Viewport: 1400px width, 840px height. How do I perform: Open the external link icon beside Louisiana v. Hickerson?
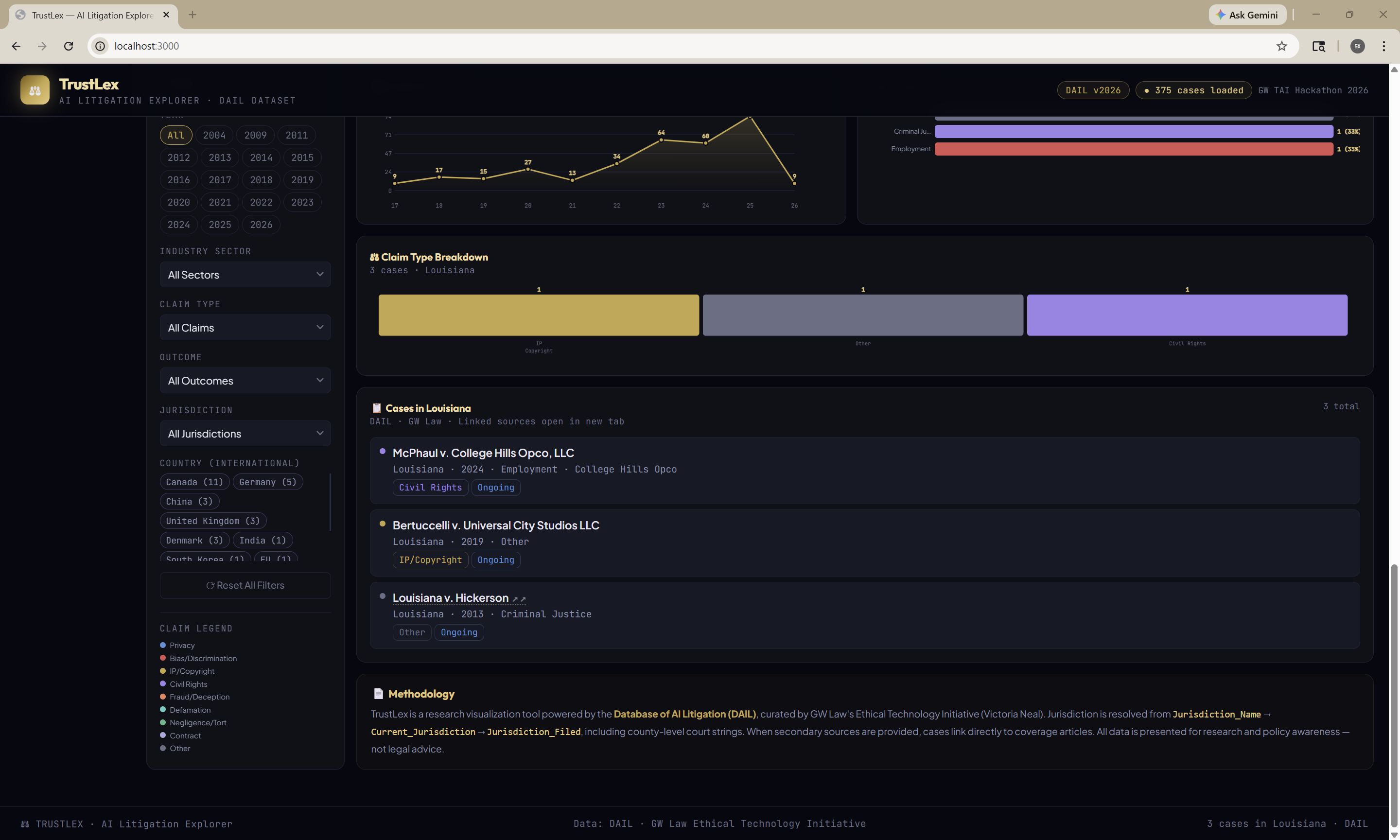[x=519, y=599]
